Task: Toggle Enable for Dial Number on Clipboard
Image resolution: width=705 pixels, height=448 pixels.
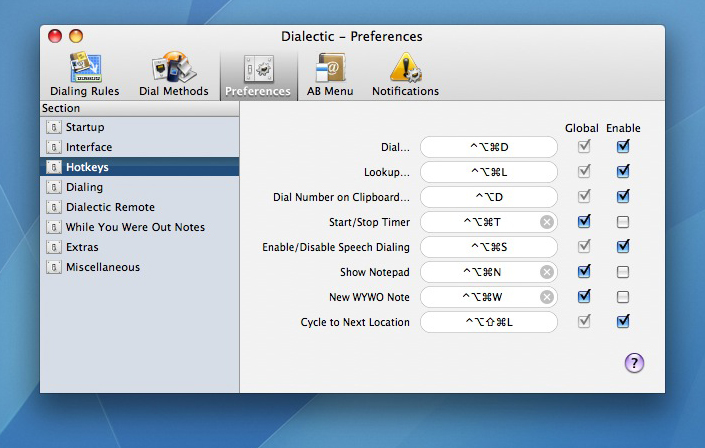Action: 623,197
